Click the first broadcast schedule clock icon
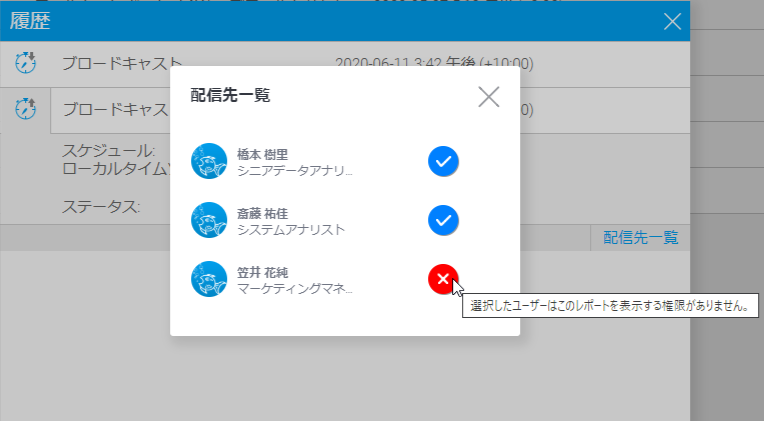 [25, 63]
